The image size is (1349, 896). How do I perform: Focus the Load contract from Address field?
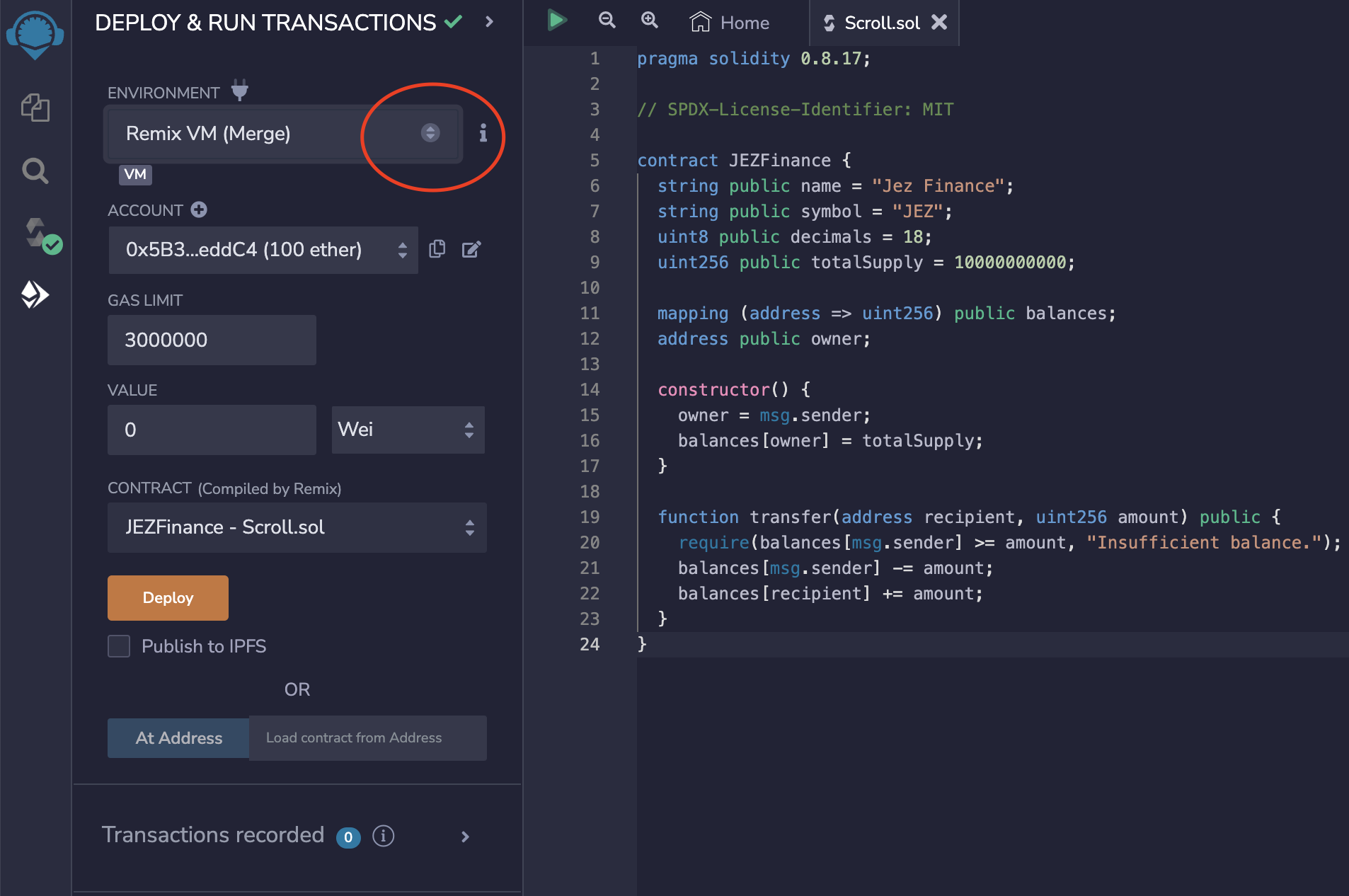point(367,738)
